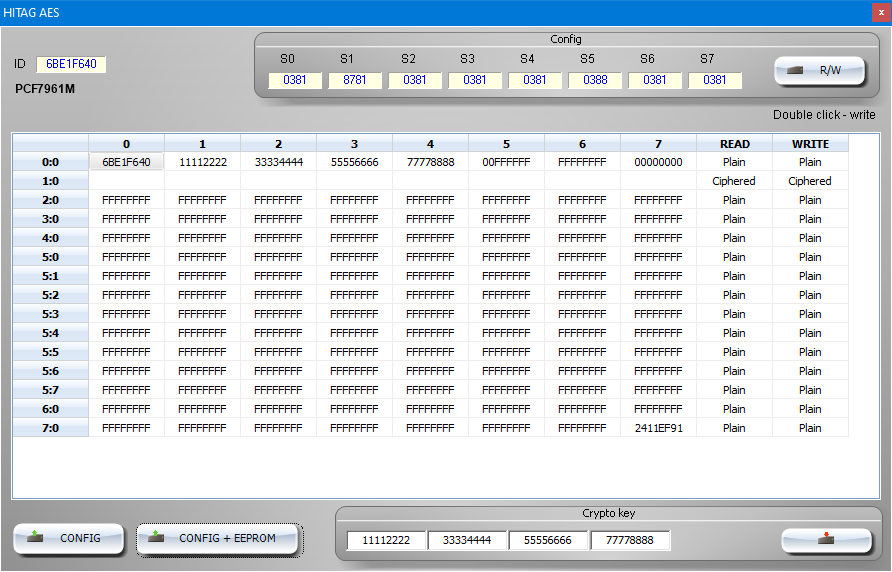Click crypto key field 33334444
Image resolution: width=892 pixels, height=572 pixels.
click(467, 540)
